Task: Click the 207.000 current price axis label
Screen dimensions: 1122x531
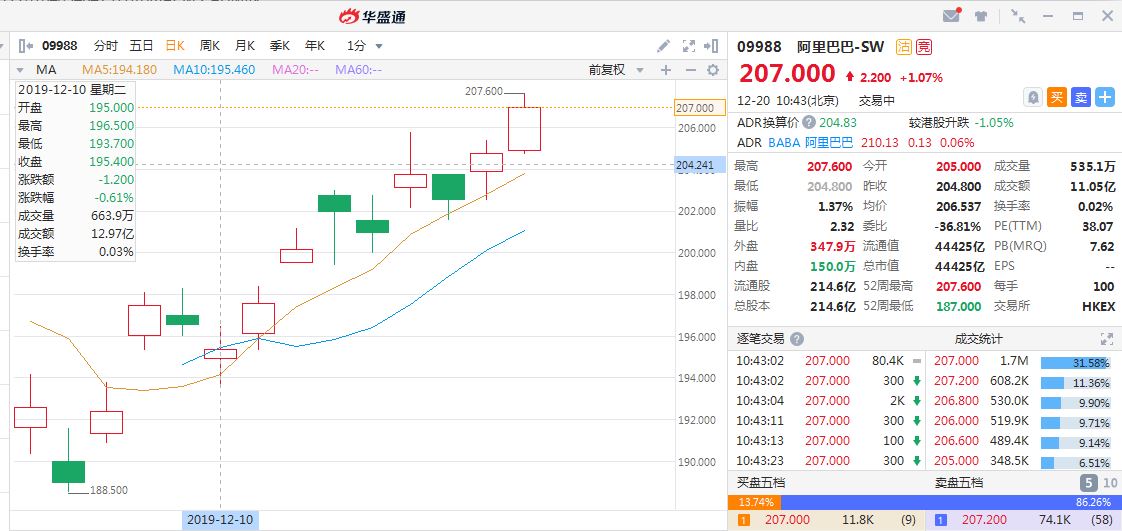Action: [x=699, y=107]
